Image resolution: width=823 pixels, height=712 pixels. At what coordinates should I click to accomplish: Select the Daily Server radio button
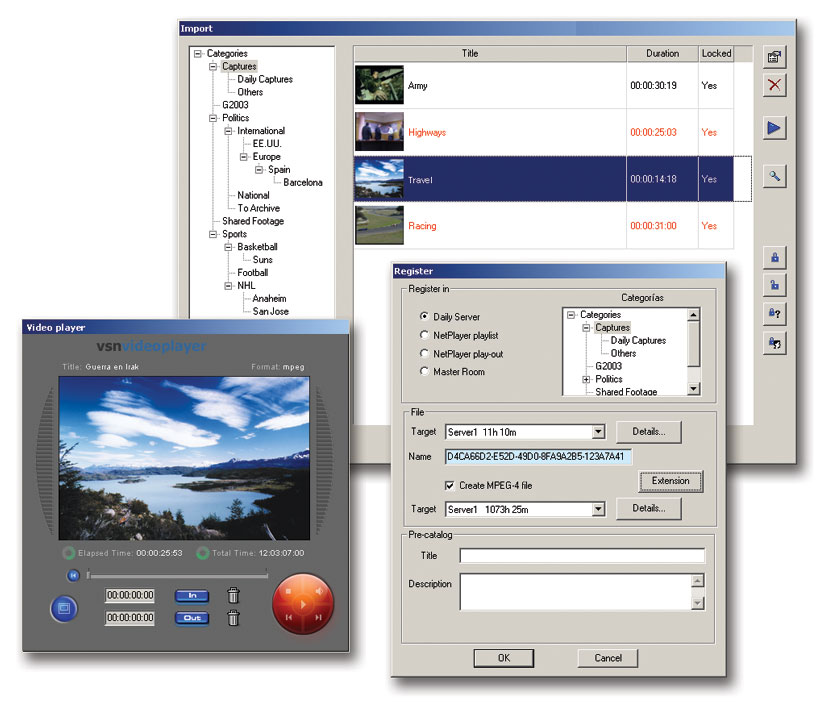[x=424, y=317]
